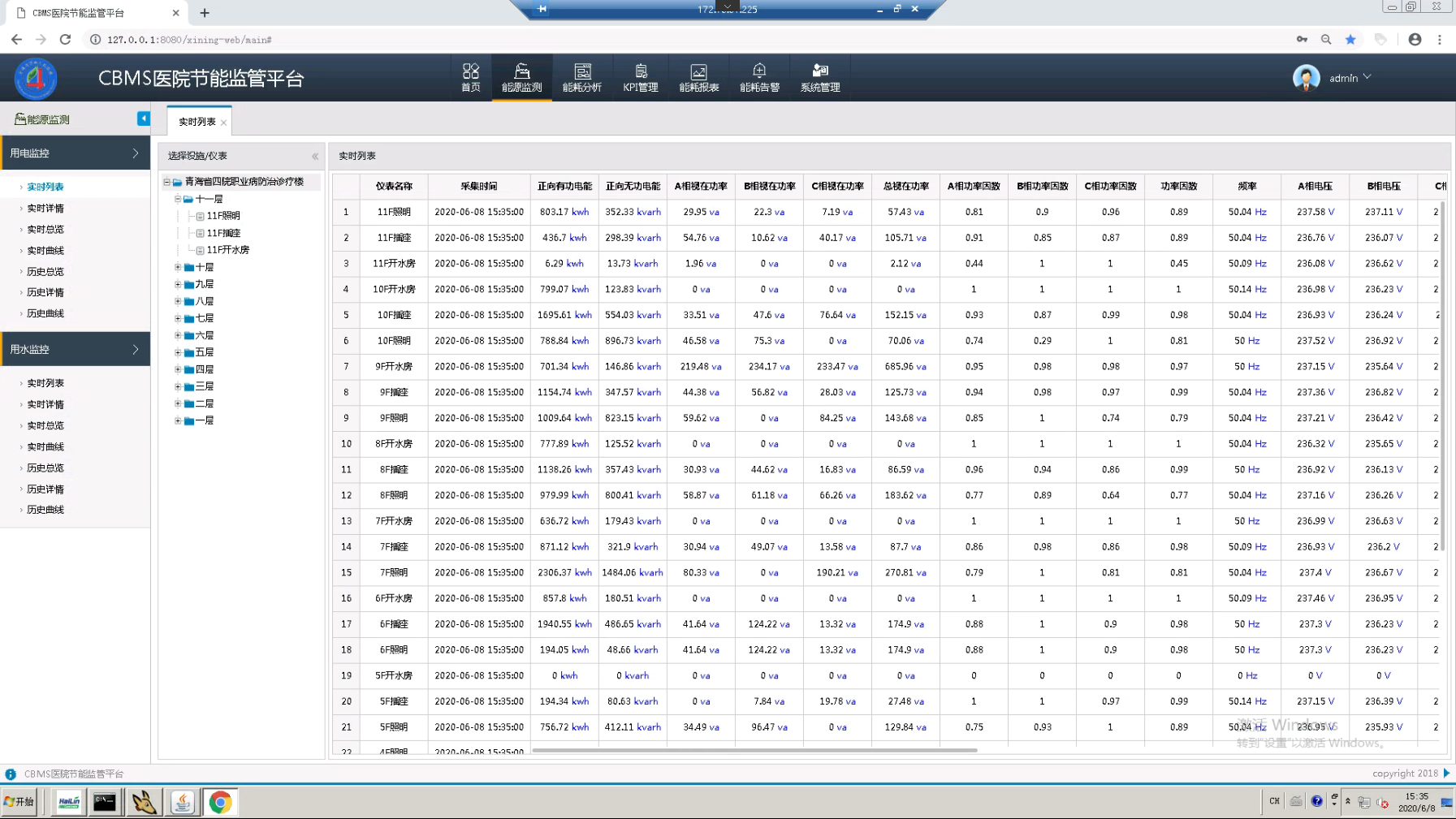The height and width of the screenshot is (819, 1456).
Task: Click the 7F照明 name cell in row 15
Action: pyautogui.click(x=394, y=573)
